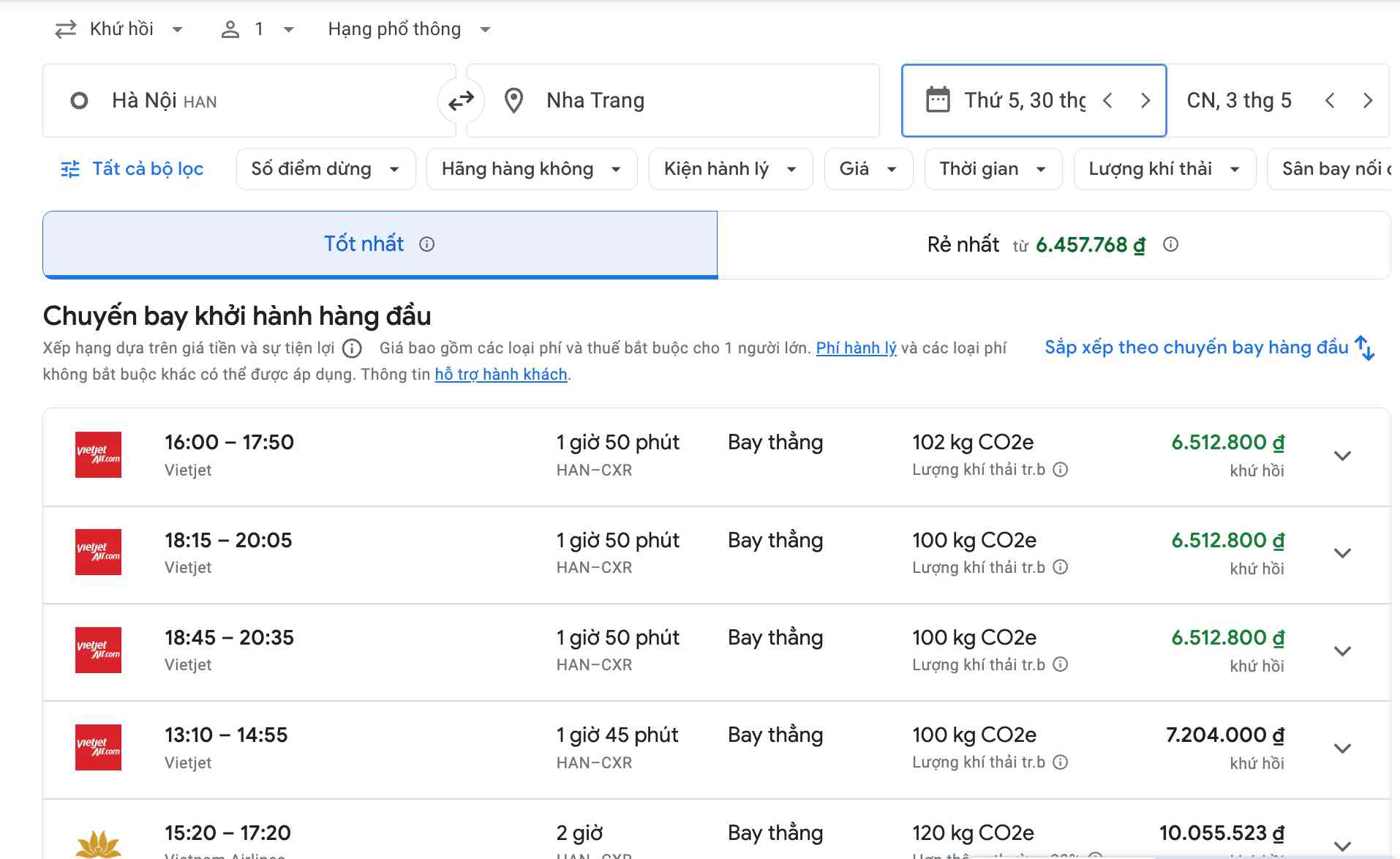1400x859 pixels.
Task: Click next-day arrow beside departure date
Action: point(1145,100)
